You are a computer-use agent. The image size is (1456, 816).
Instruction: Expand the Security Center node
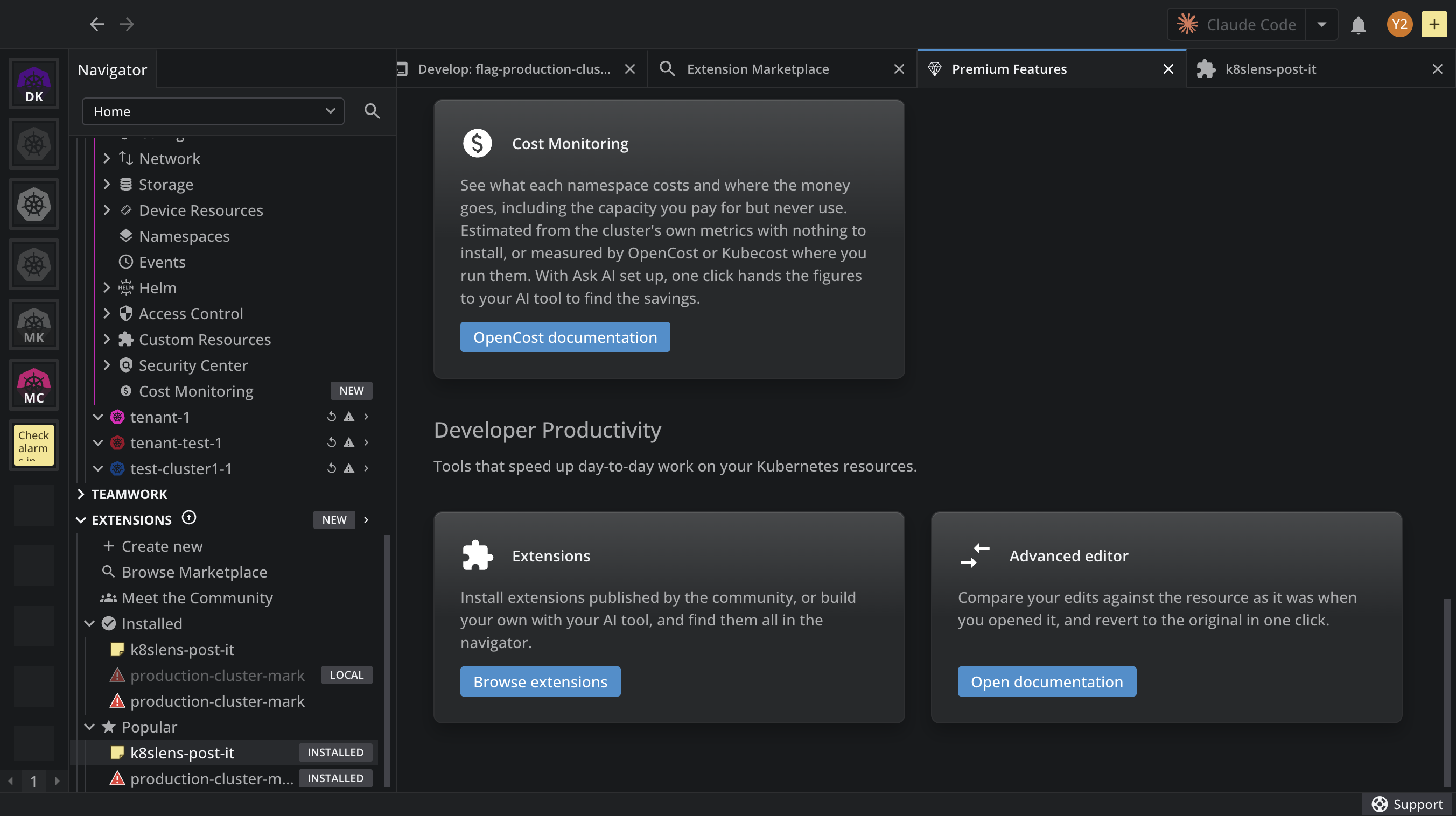[x=107, y=365]
